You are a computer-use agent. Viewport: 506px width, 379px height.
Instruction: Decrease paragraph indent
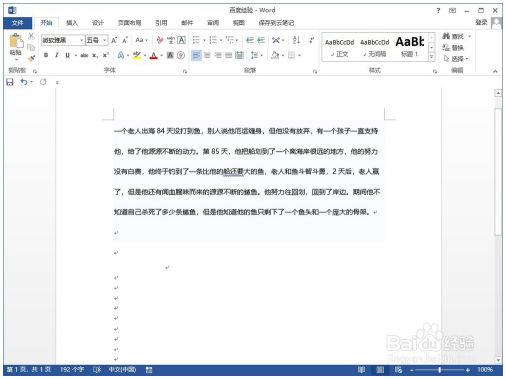250,40
